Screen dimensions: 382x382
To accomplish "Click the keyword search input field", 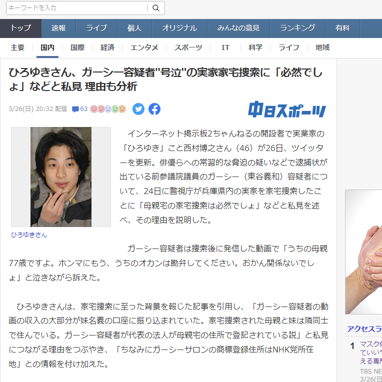I will pyautogui.click(x=77, y=8).
